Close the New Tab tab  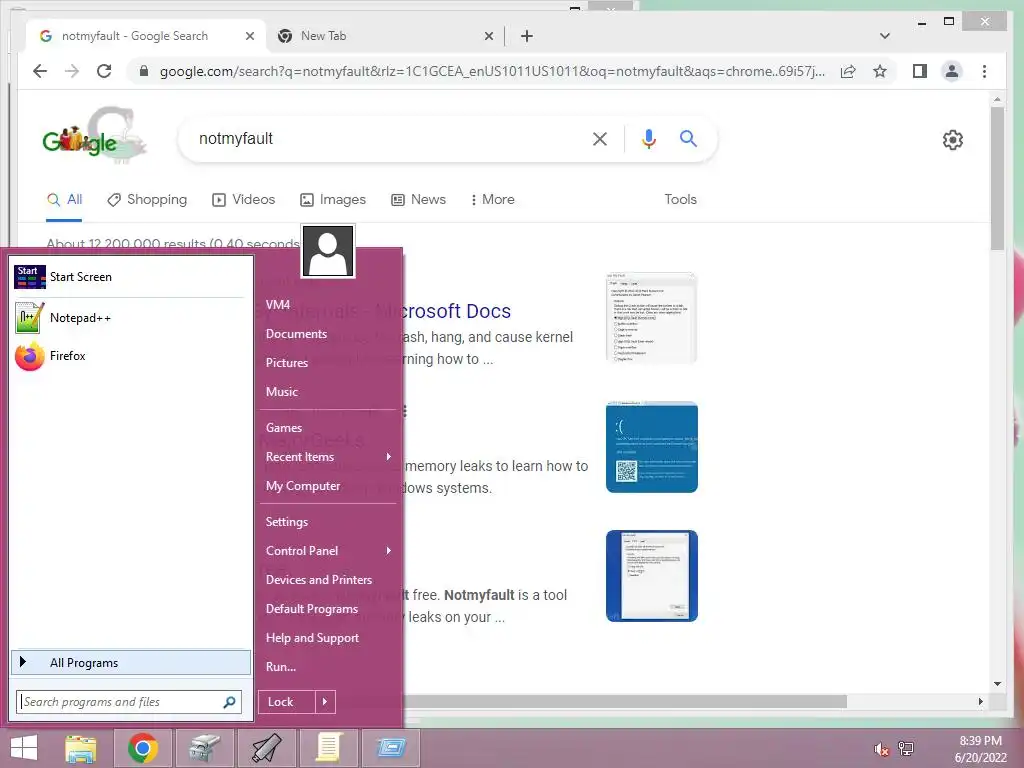pos(488,36)
